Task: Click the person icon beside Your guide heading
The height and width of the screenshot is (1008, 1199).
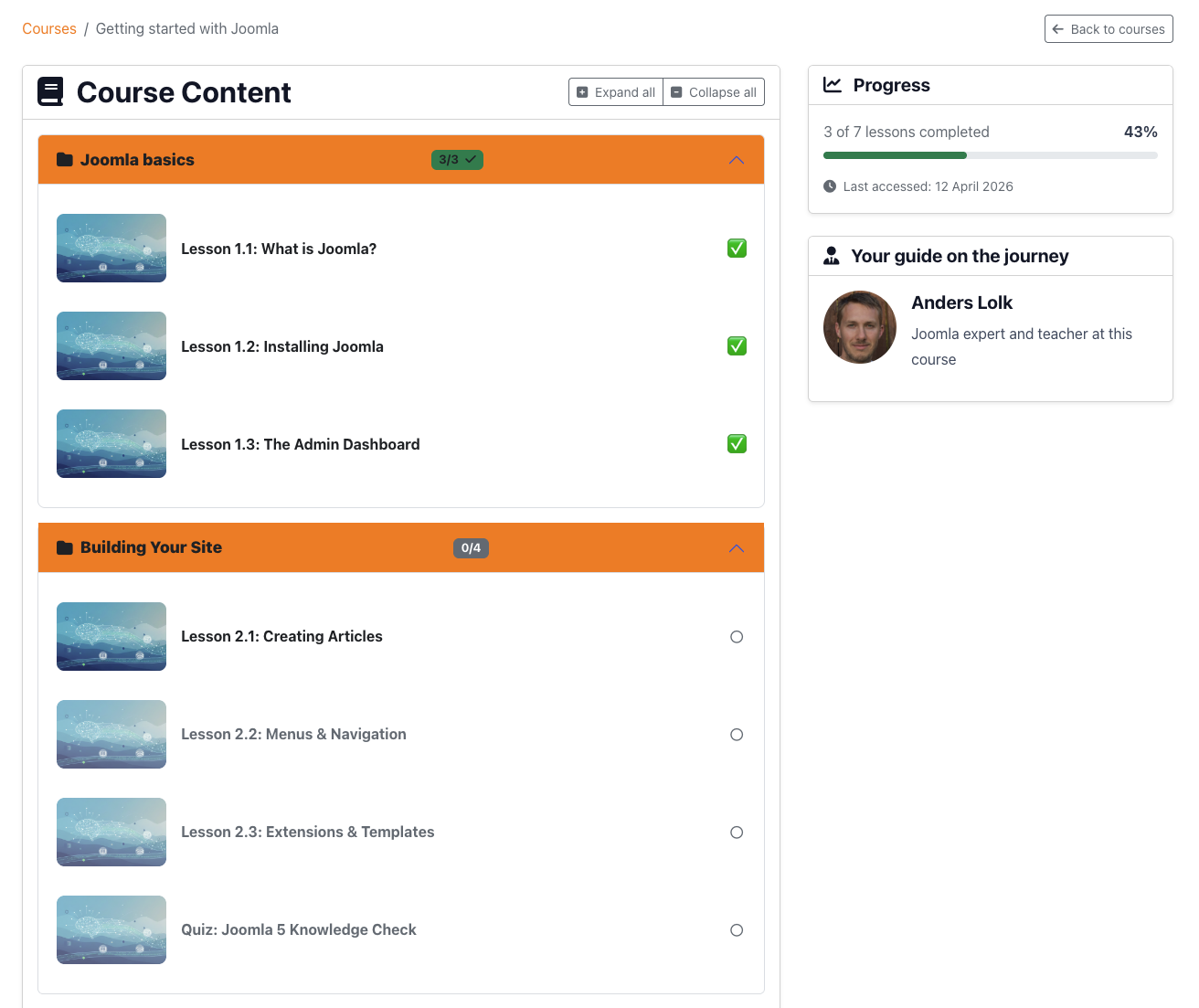Action: coord(831,256)
